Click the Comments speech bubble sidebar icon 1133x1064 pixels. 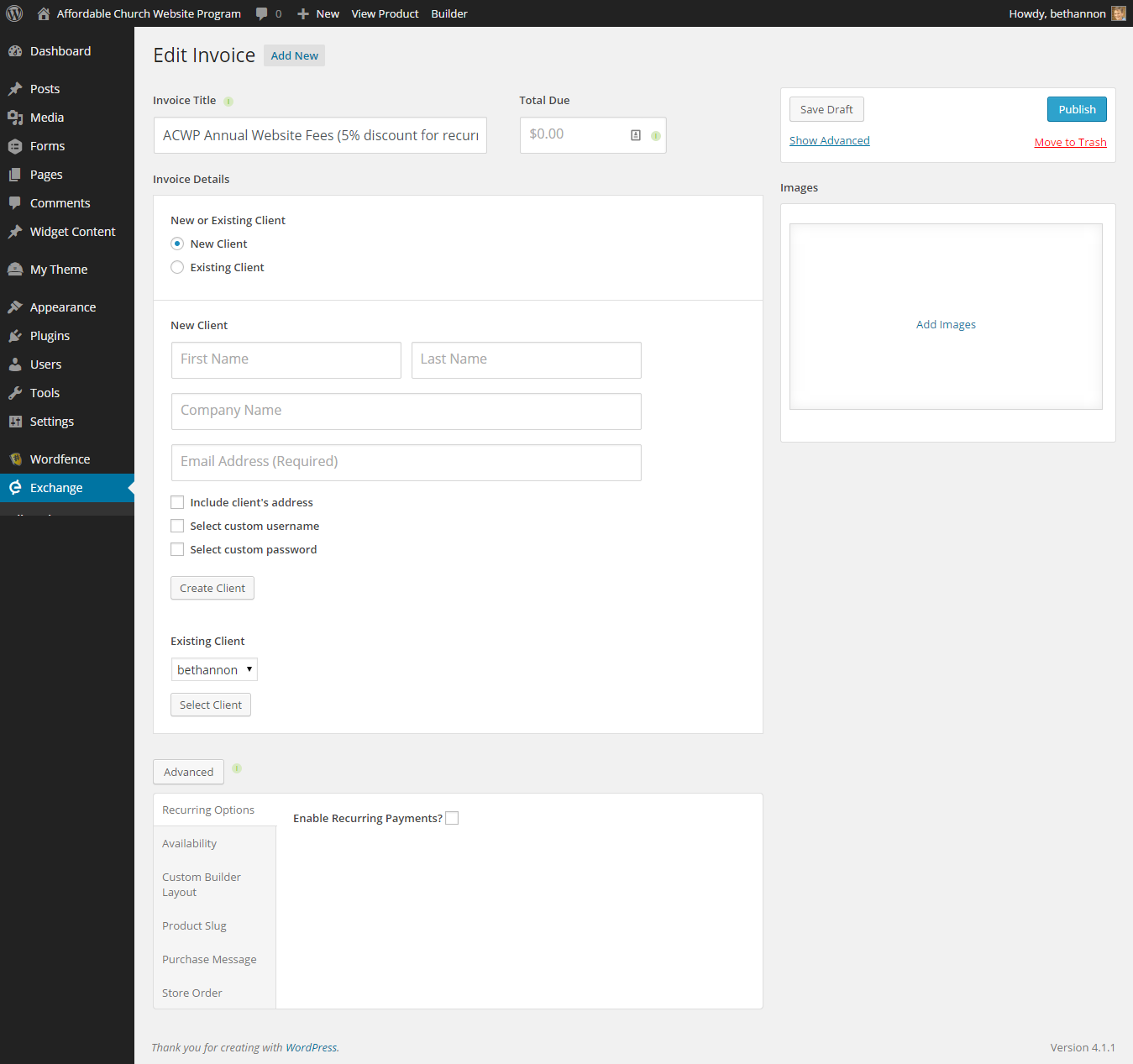click(15, 203)
